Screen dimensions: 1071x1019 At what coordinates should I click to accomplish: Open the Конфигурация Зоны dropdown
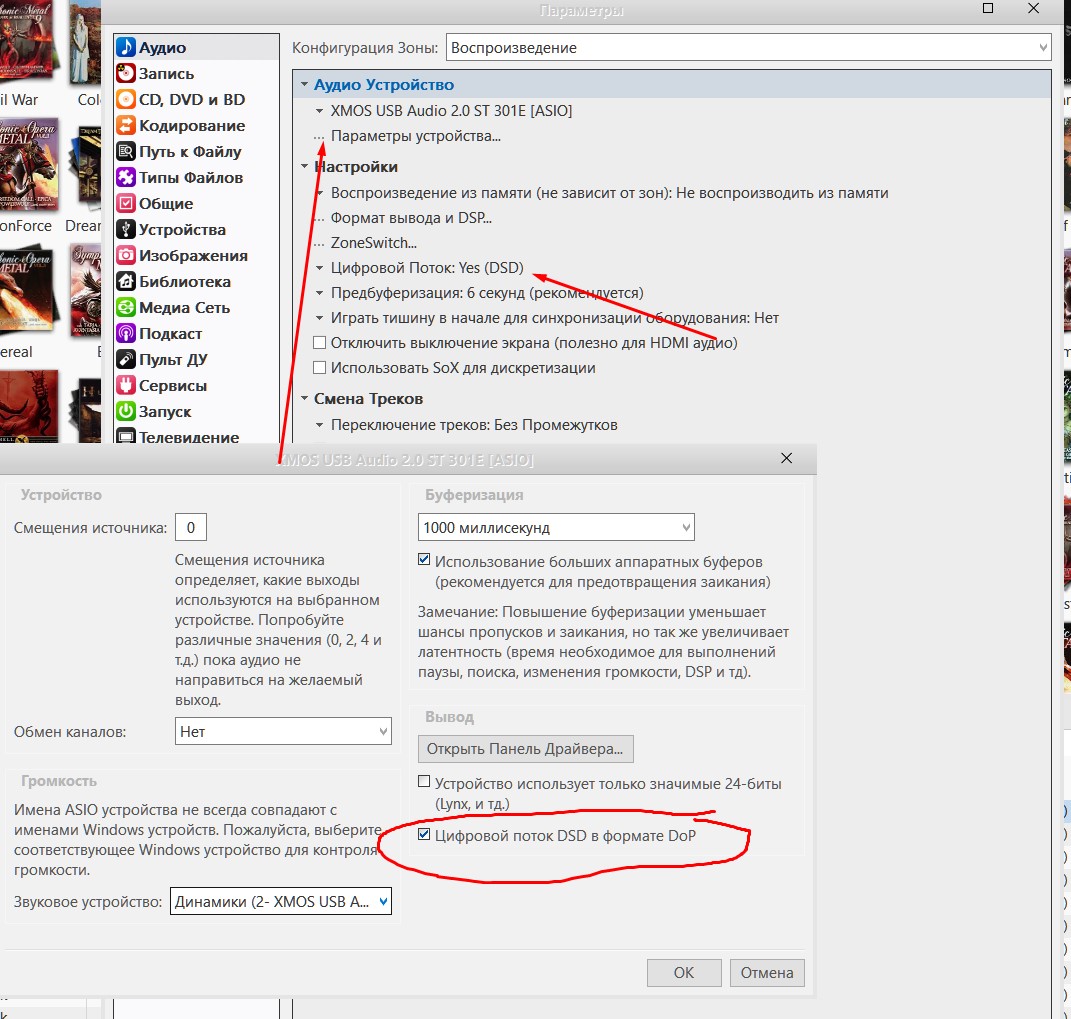coord(747,48)
